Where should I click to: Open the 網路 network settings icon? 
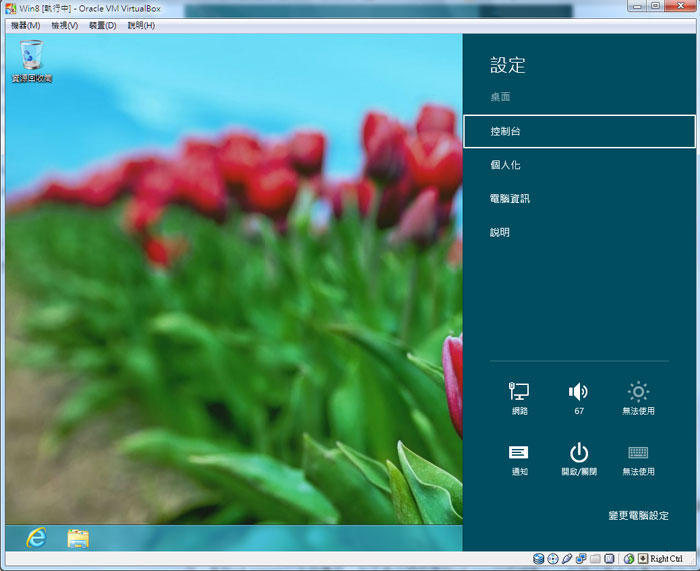click(x=519, y=398)
